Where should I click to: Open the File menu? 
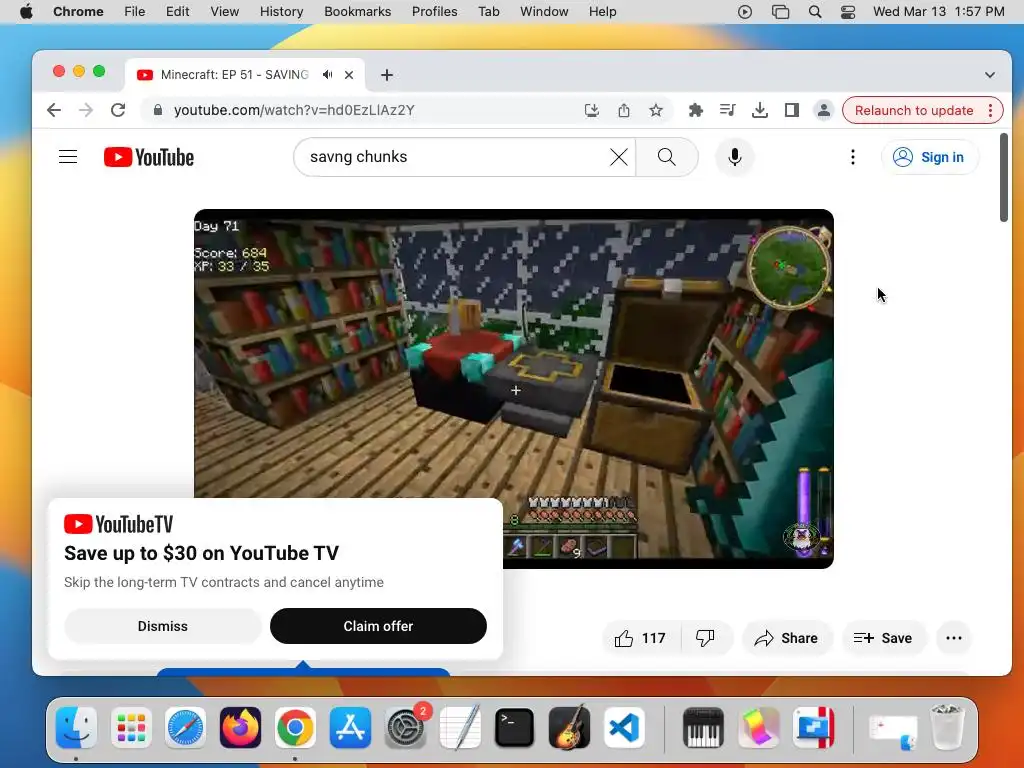point(135,12)
